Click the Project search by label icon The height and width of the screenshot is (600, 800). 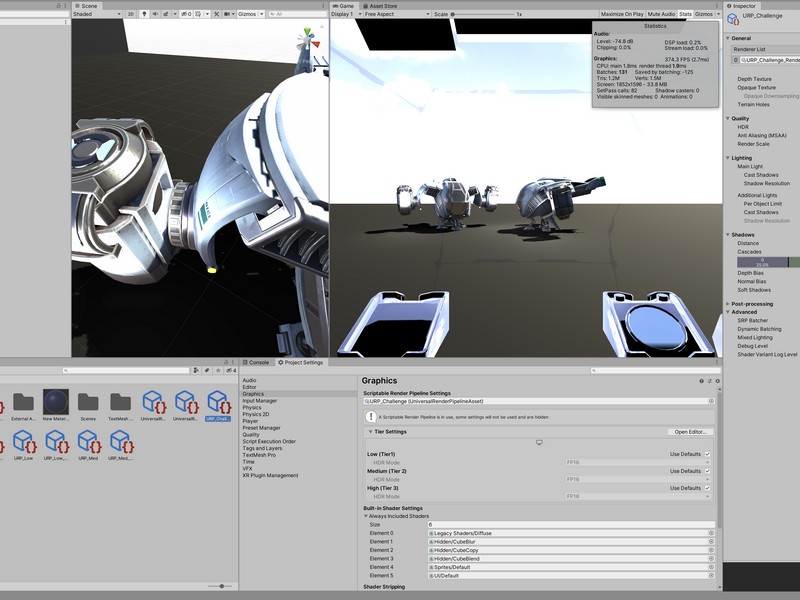tap(207, 370)
